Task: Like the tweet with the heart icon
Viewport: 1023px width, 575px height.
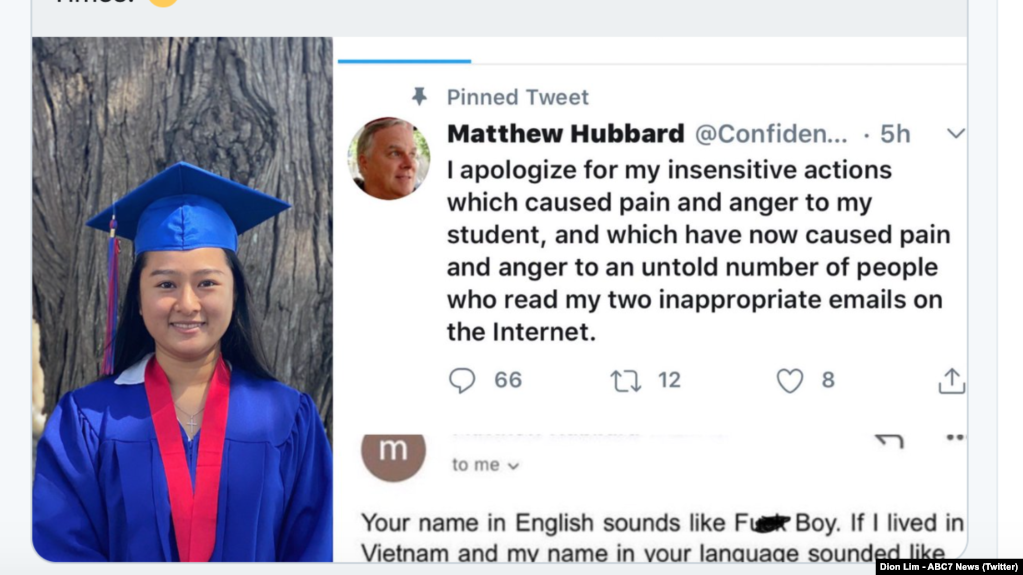Action: [789, 381]
